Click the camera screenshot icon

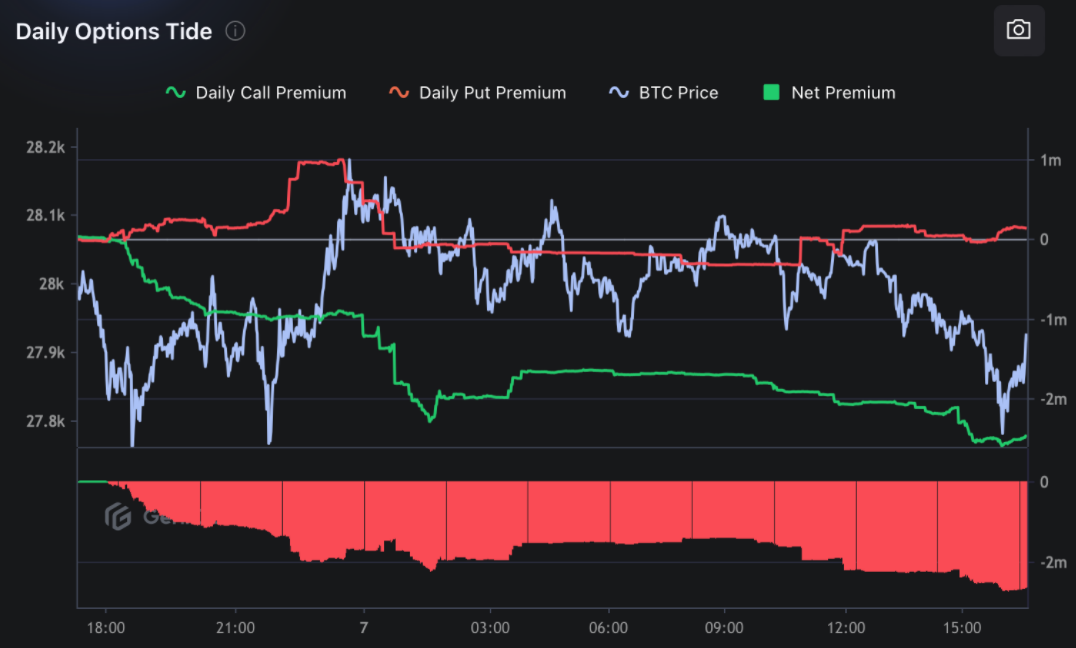[x=1018, y=30]
